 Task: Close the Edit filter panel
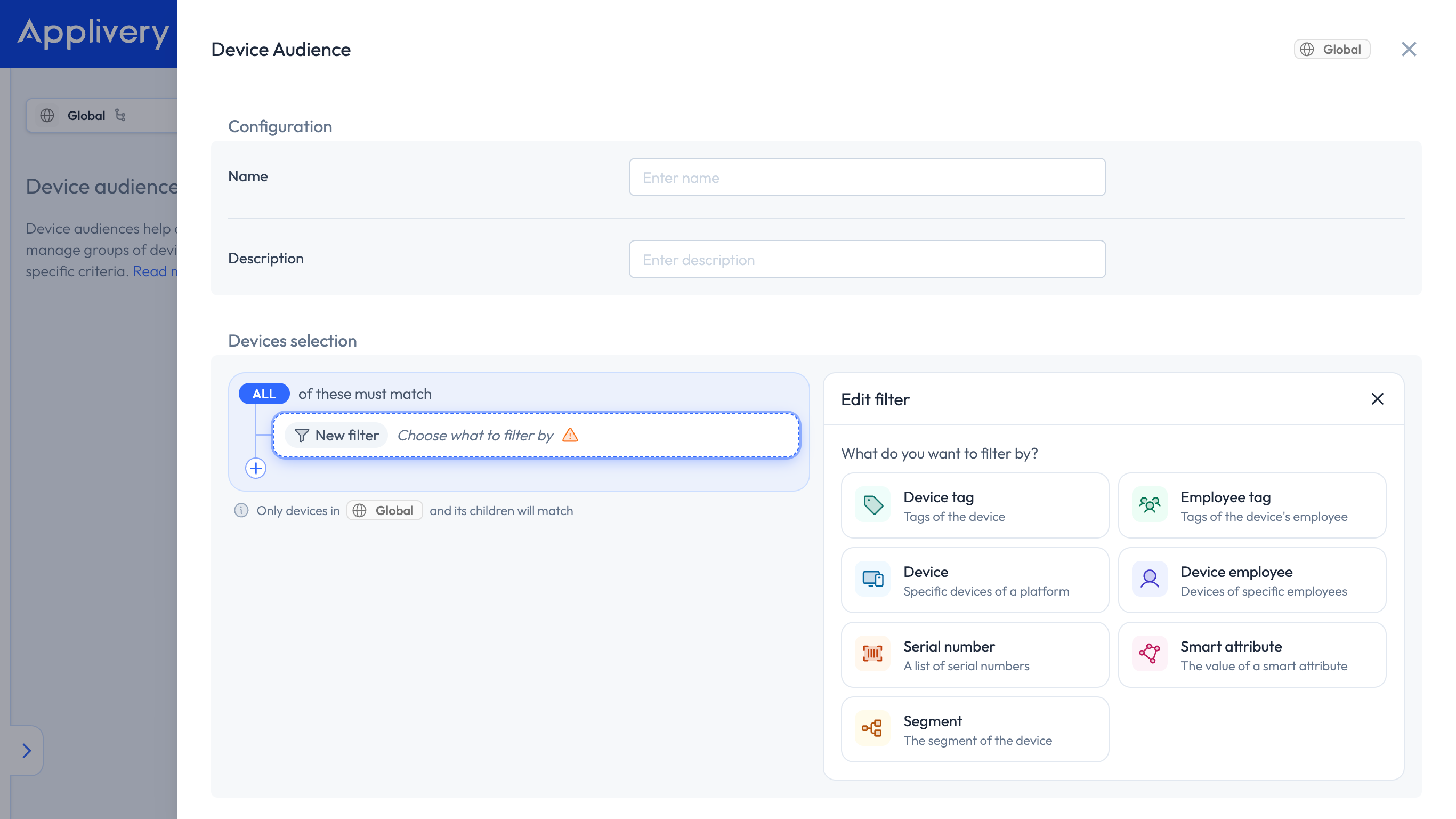click(x=1378, y=399)
